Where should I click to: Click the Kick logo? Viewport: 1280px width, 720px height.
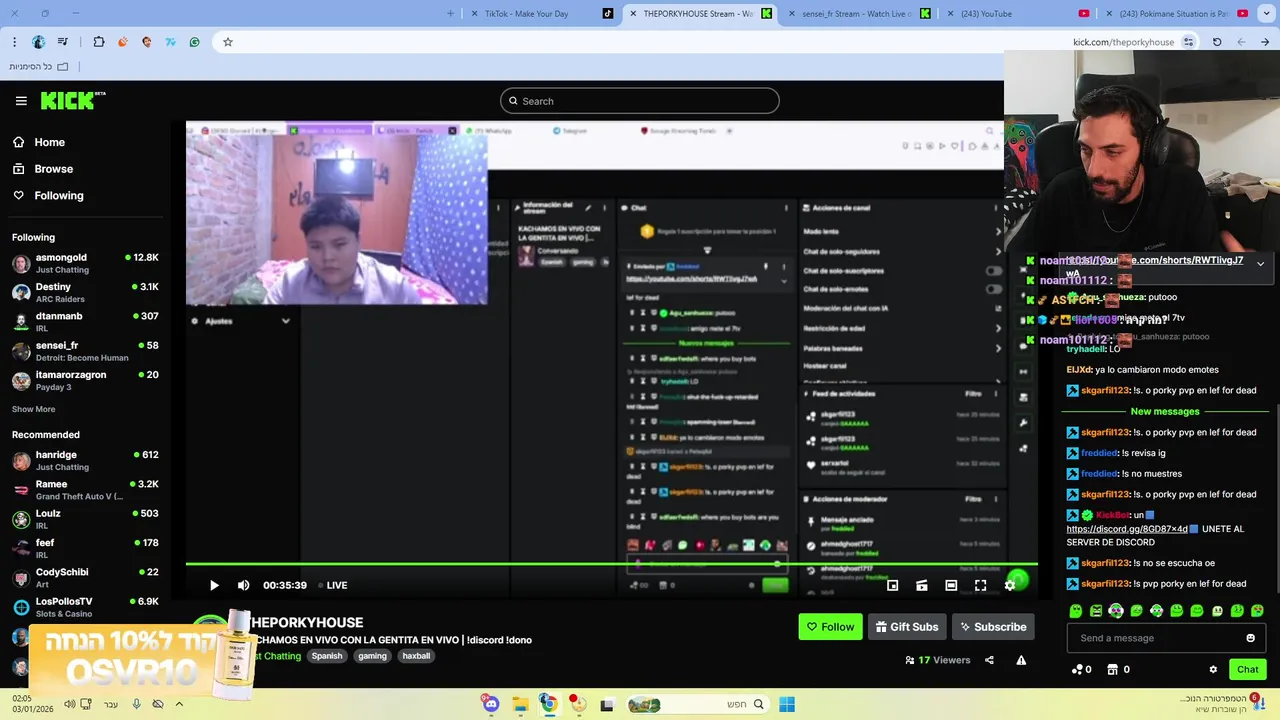73,100
